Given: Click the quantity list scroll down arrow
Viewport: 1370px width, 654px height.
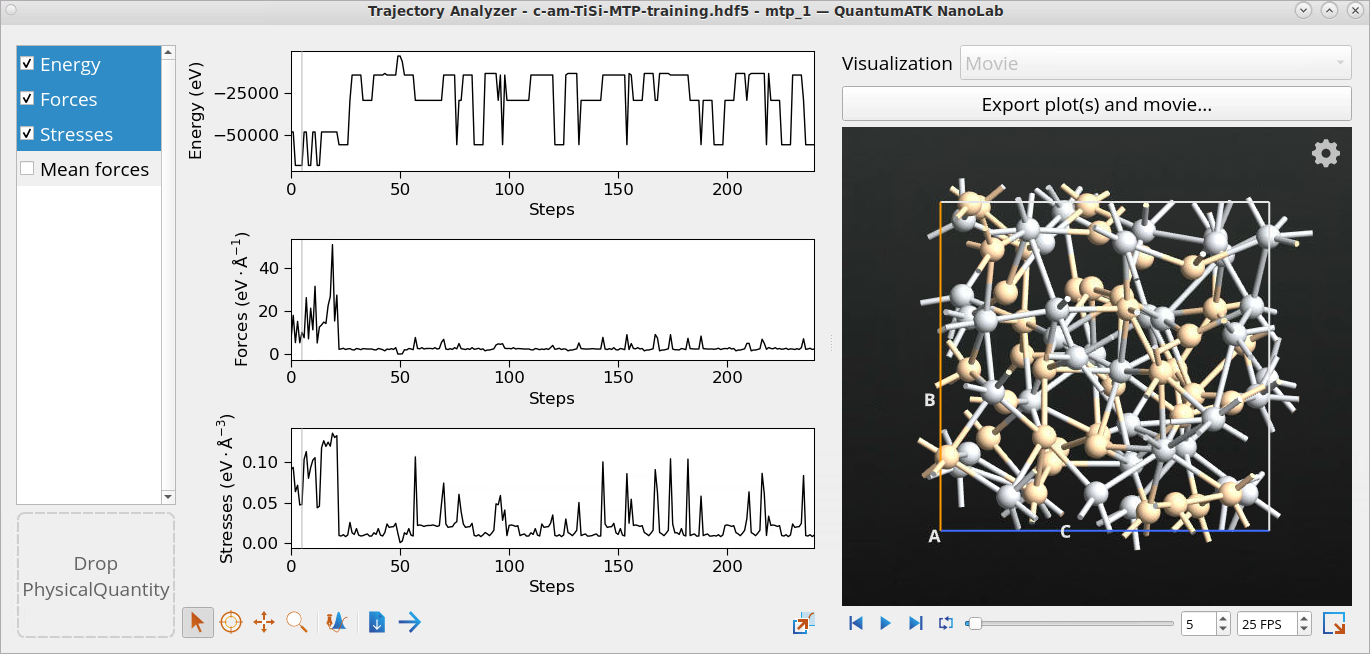Looking at the screenshot, I should [168, 497].
